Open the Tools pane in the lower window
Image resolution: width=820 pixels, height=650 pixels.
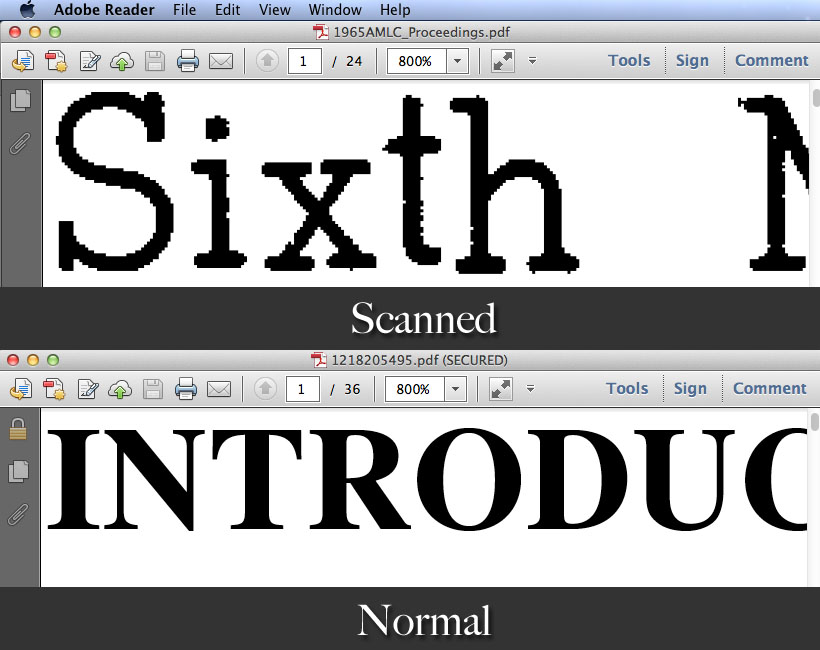pos(627,389)
